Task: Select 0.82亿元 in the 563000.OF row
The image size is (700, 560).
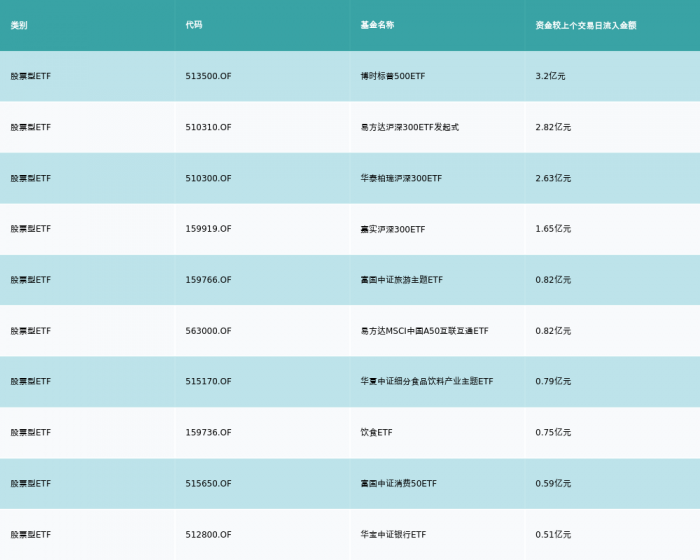Action: pyautogui.click(x=553, y=331)
